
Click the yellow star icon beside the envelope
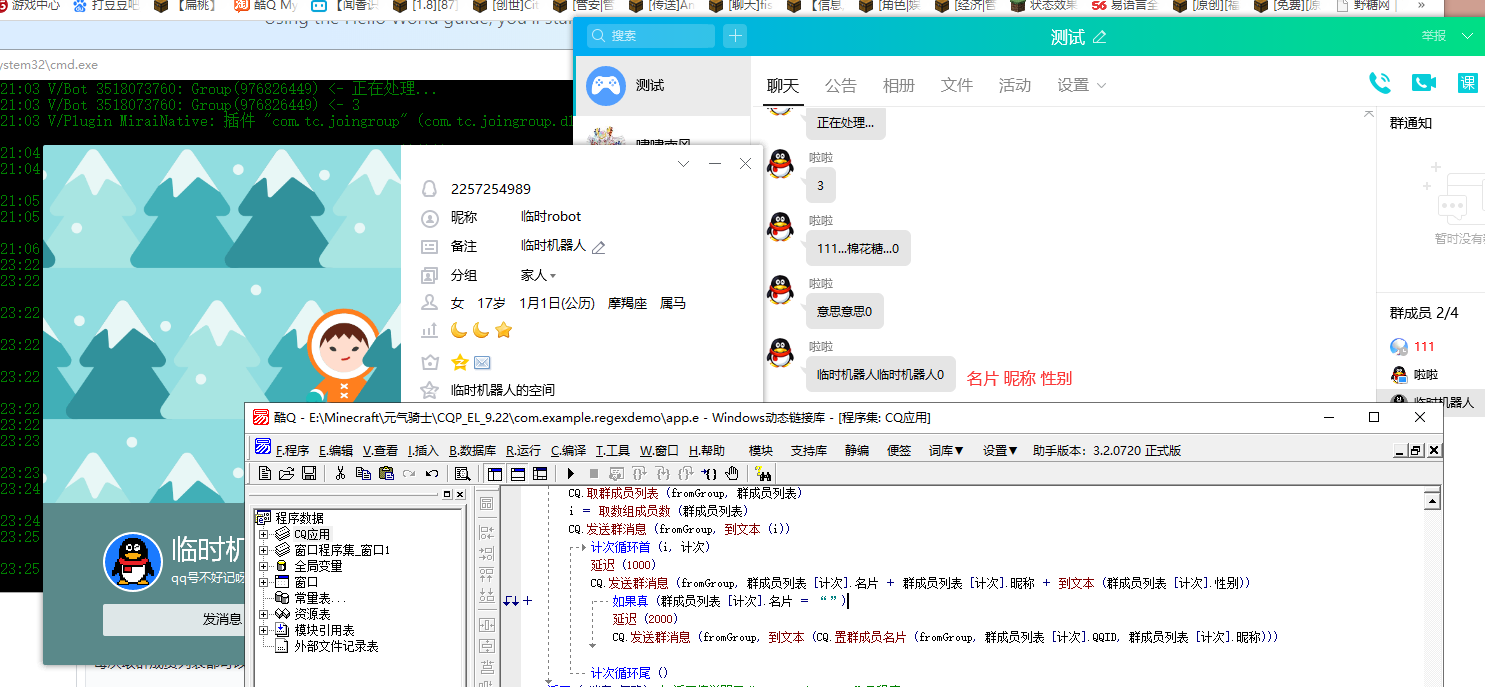coord(460,362)
